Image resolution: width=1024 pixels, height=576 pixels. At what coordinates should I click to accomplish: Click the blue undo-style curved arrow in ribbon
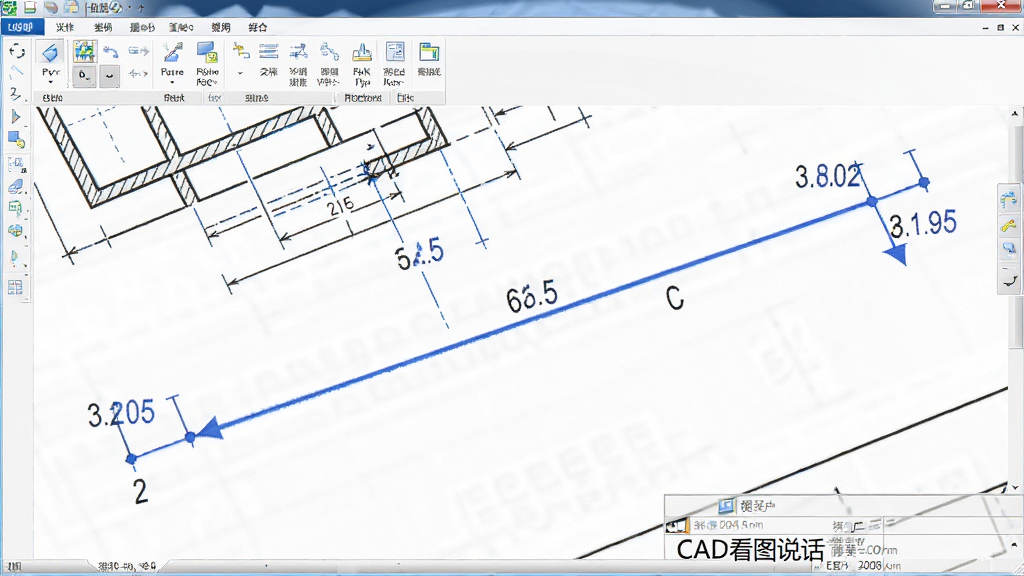110,52
